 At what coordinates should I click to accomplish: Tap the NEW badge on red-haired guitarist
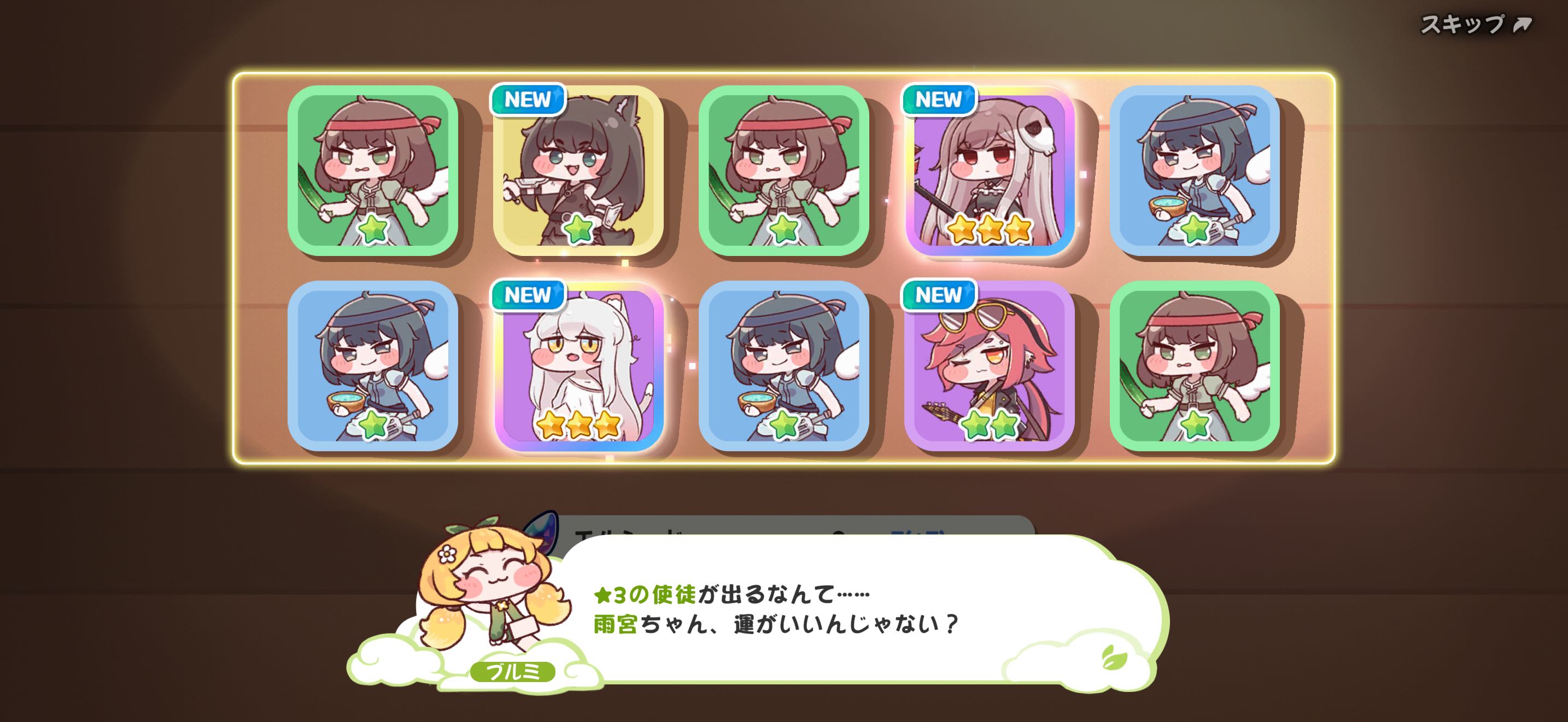tap(939, 295)
